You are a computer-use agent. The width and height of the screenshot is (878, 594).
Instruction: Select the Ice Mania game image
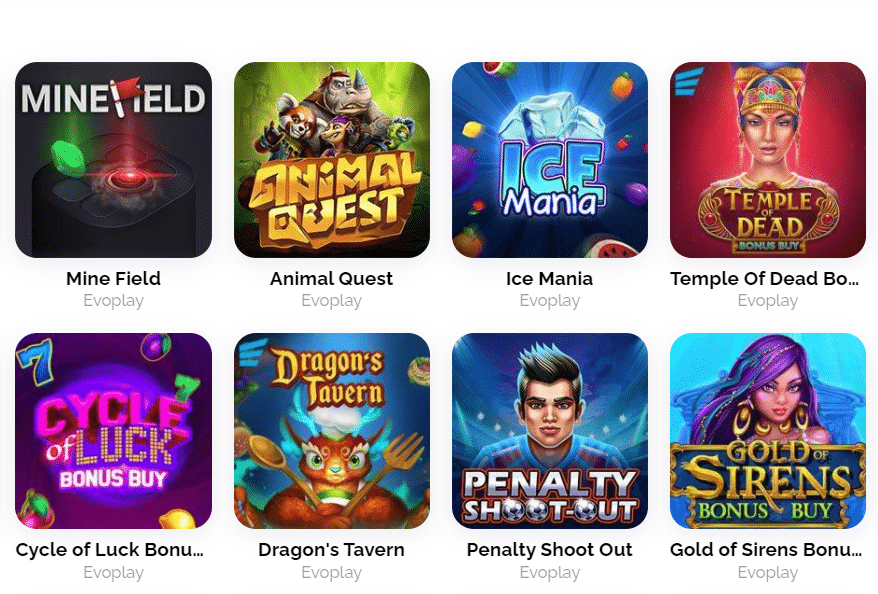(550, 160)
